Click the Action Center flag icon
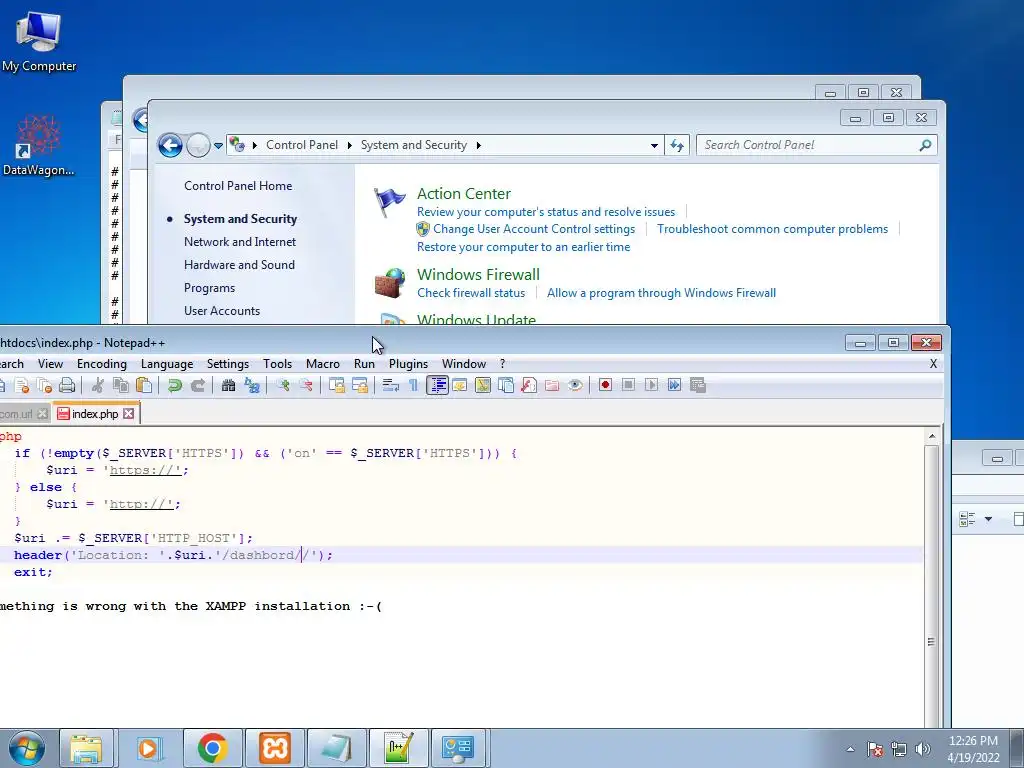The image size is (1024, 768). click(x=390, y=202)
